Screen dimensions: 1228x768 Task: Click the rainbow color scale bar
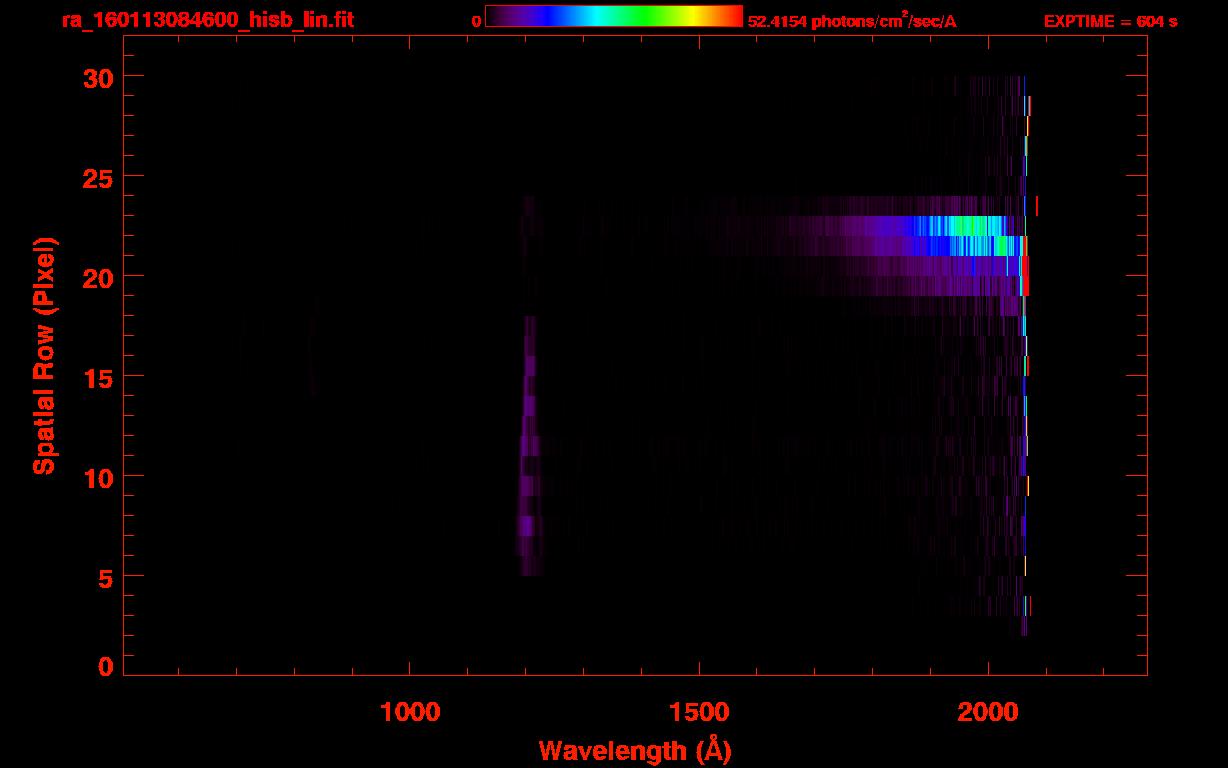click(x=614, y=17)
